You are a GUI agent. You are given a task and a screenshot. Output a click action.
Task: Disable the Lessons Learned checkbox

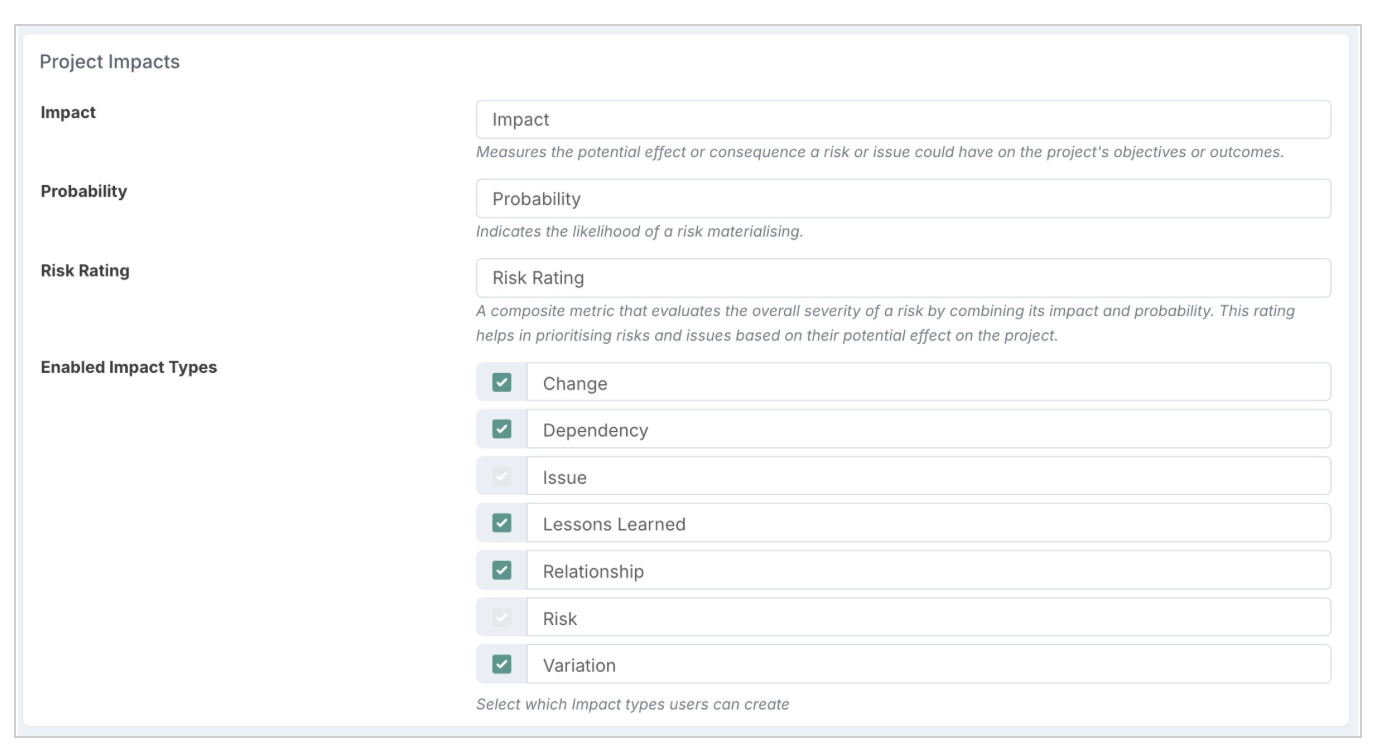coord(502,523)
